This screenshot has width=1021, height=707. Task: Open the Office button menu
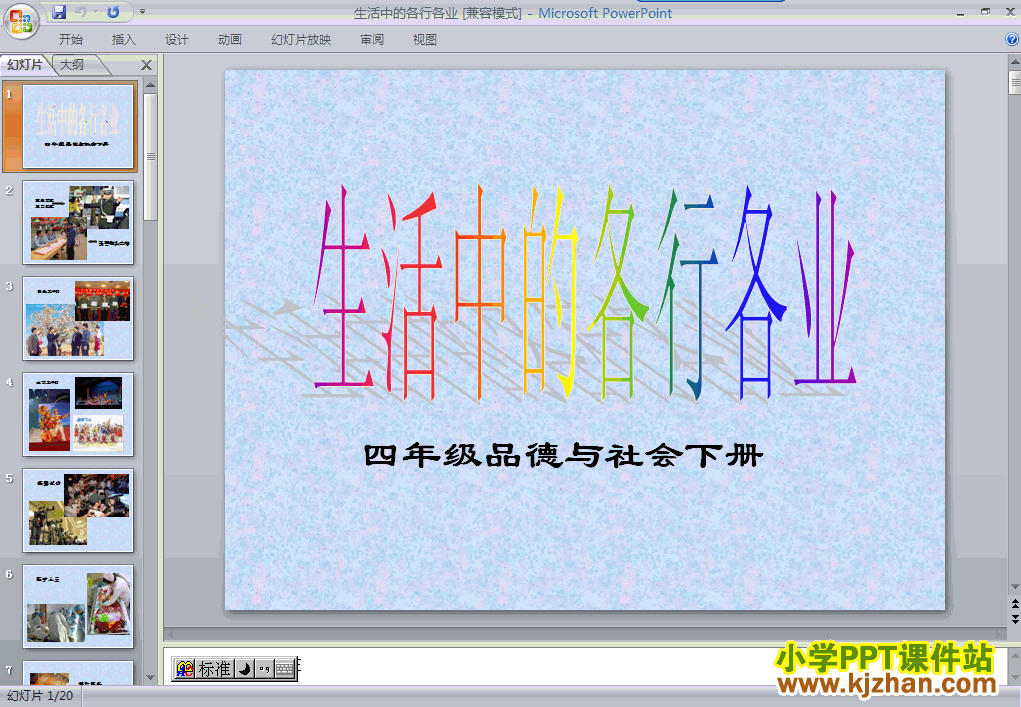[21, 21]
